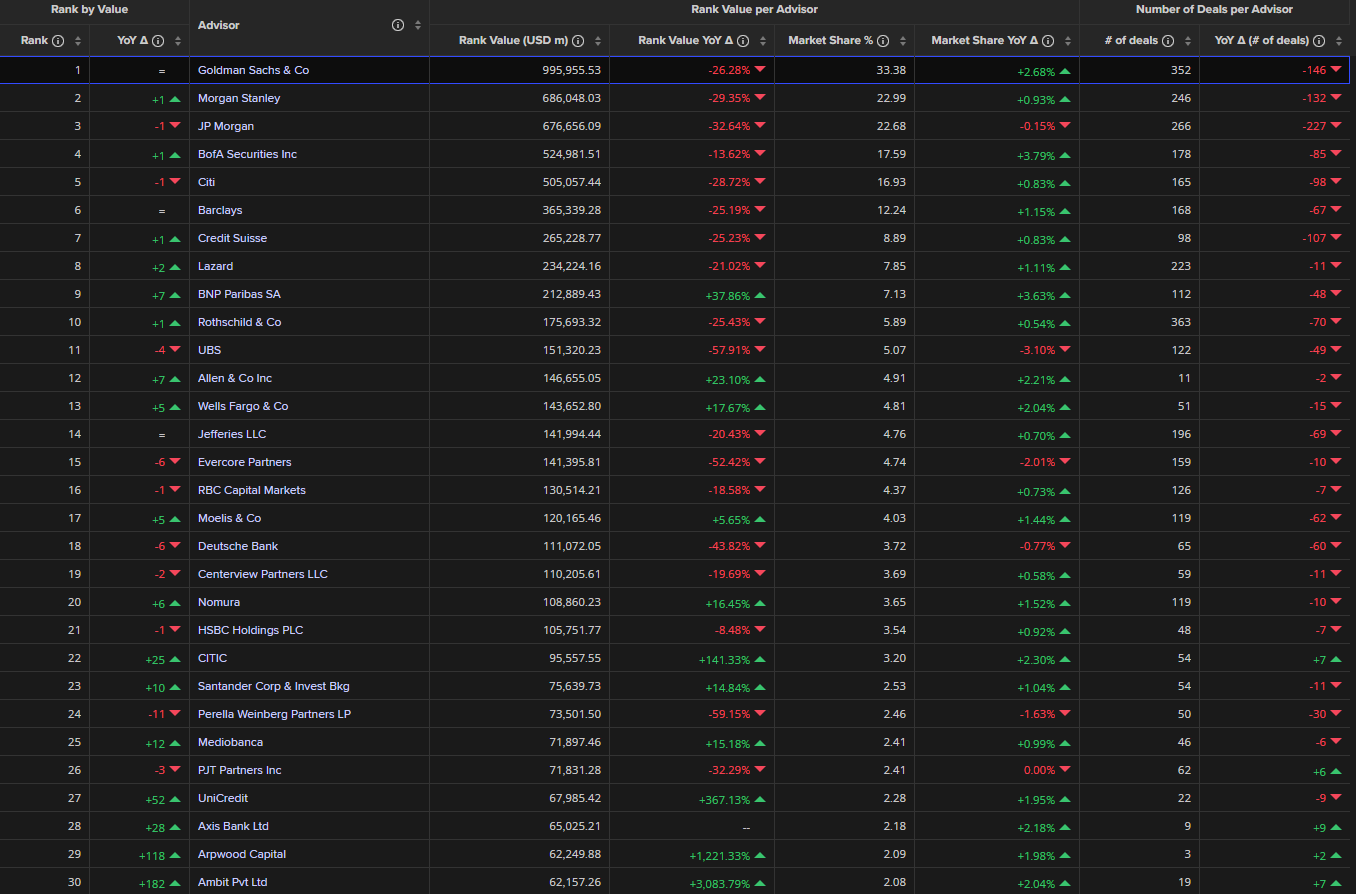The width and height of the screenshot is (1356, 894).
Task: Open info icon for YoY Δ (# of deals)
Action: [x=1319, y=41]
